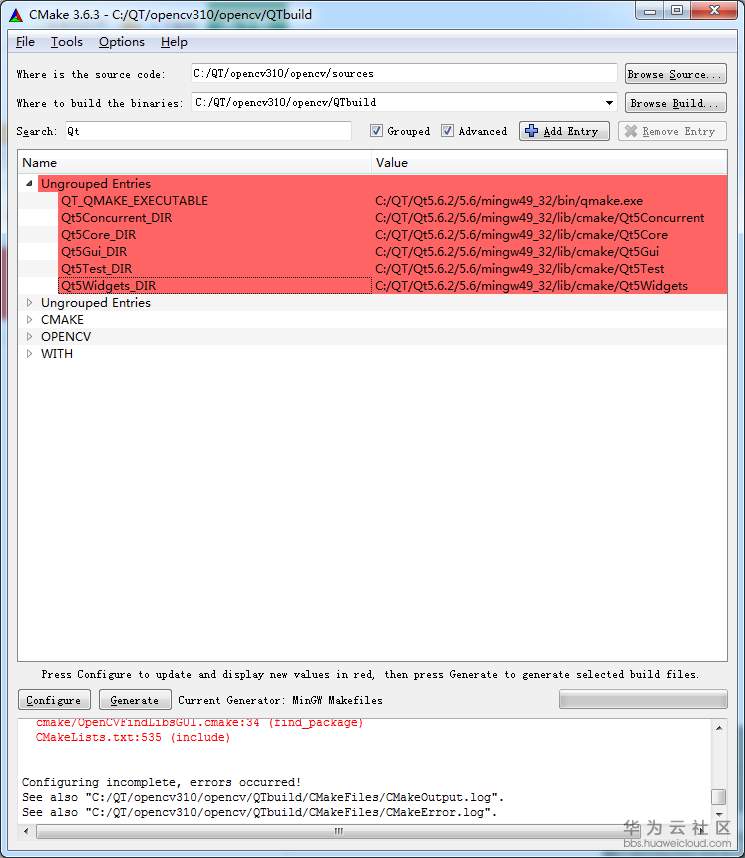
Task: Click the Current Generator: MinGW Makefiles label
Action: pos(280,700)
